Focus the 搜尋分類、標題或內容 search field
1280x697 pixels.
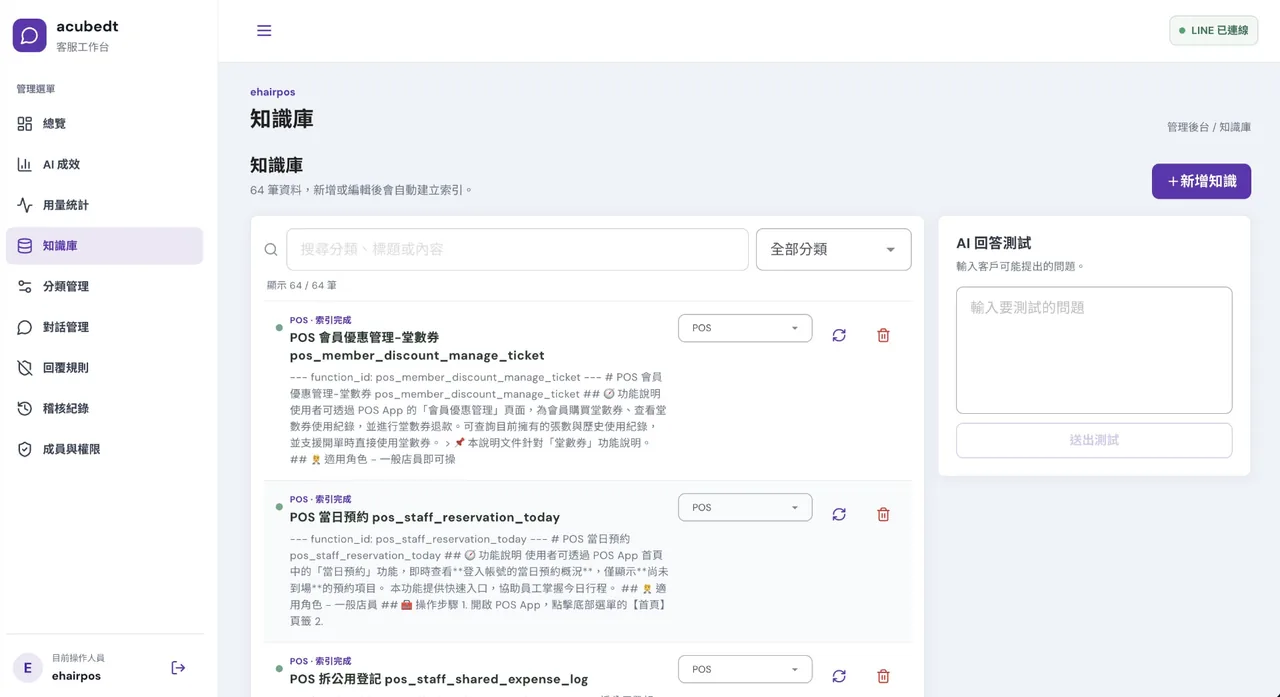point(517,249)
